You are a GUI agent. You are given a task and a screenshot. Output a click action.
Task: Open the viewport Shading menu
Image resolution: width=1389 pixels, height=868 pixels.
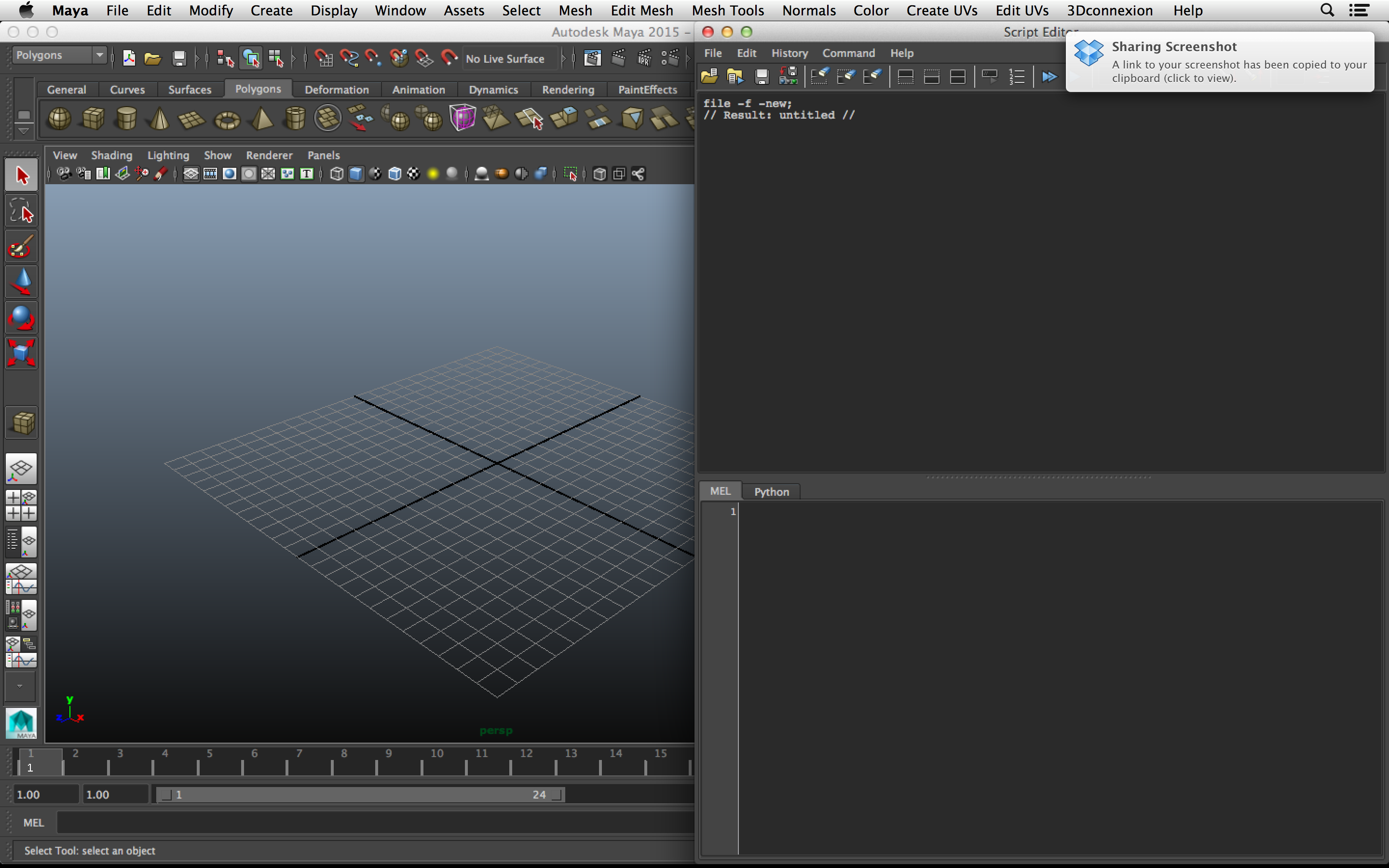tap(111, 155)
